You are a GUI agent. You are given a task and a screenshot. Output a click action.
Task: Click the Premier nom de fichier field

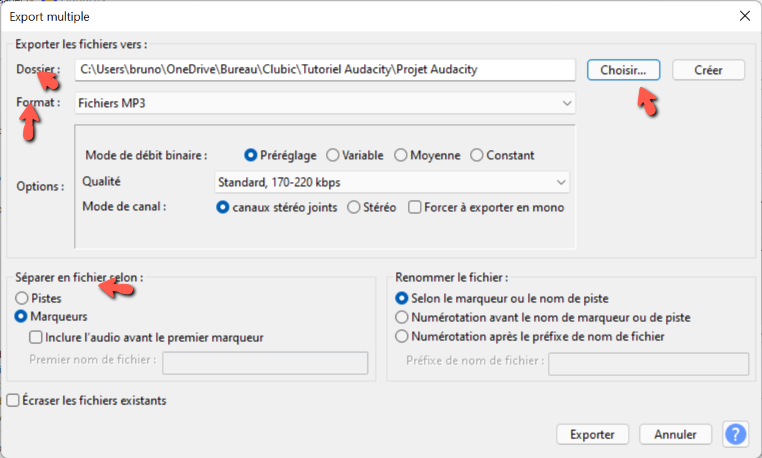click(265, 363)
